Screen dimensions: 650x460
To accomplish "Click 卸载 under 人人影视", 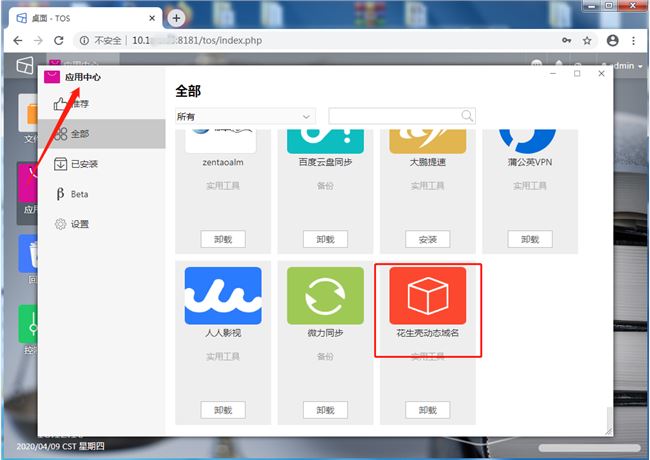I will pos(223,410).
